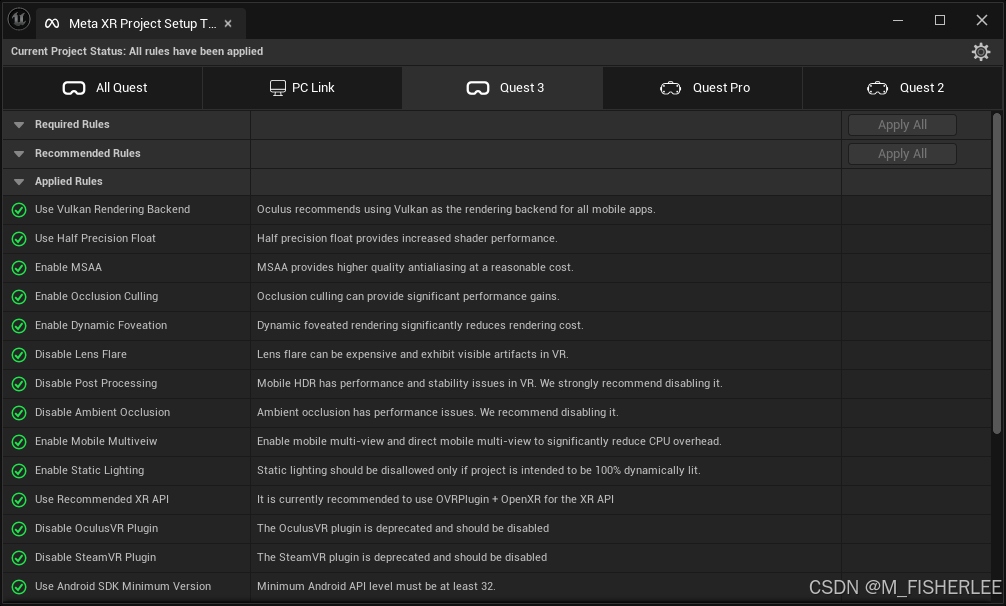This screenshot has height=606, width=1006.
Task: Click the Enable Occlusion Culling rule name
Action: (x=96, y=296)
